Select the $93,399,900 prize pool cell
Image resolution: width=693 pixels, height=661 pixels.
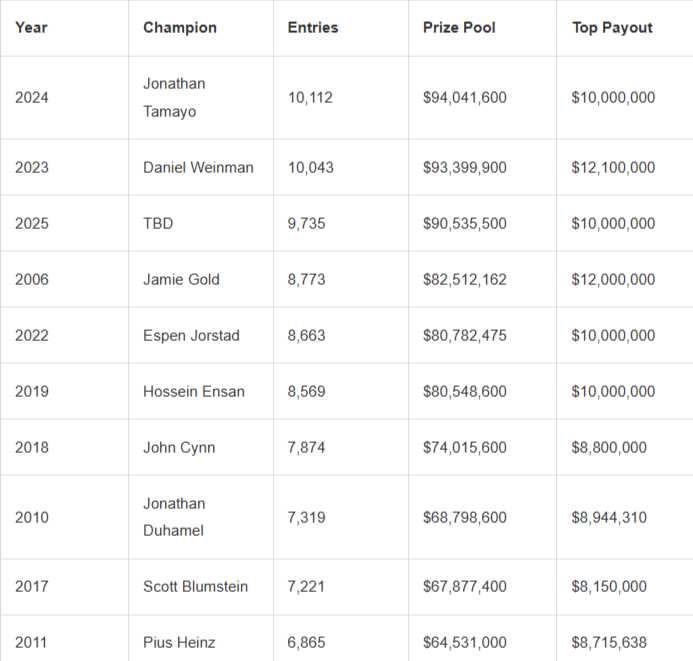(x=465, y=167)
